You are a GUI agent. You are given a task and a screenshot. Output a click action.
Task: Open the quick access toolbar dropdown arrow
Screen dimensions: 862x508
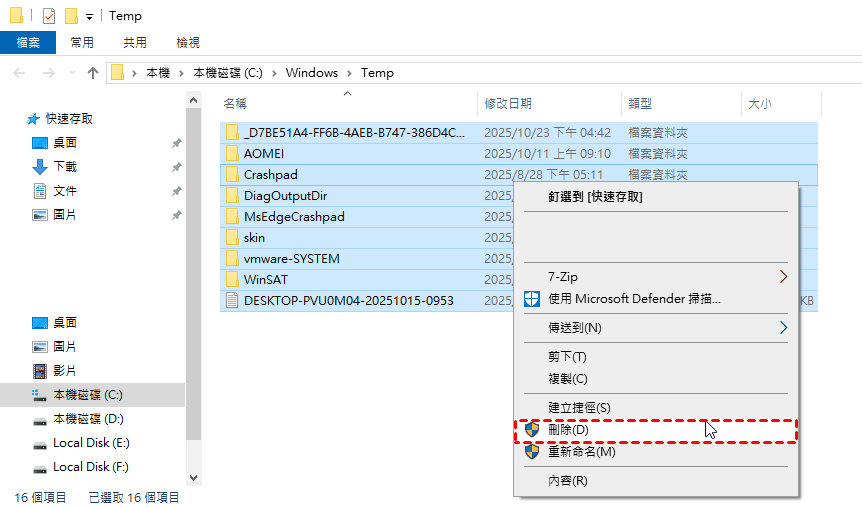tap(89, 17)
